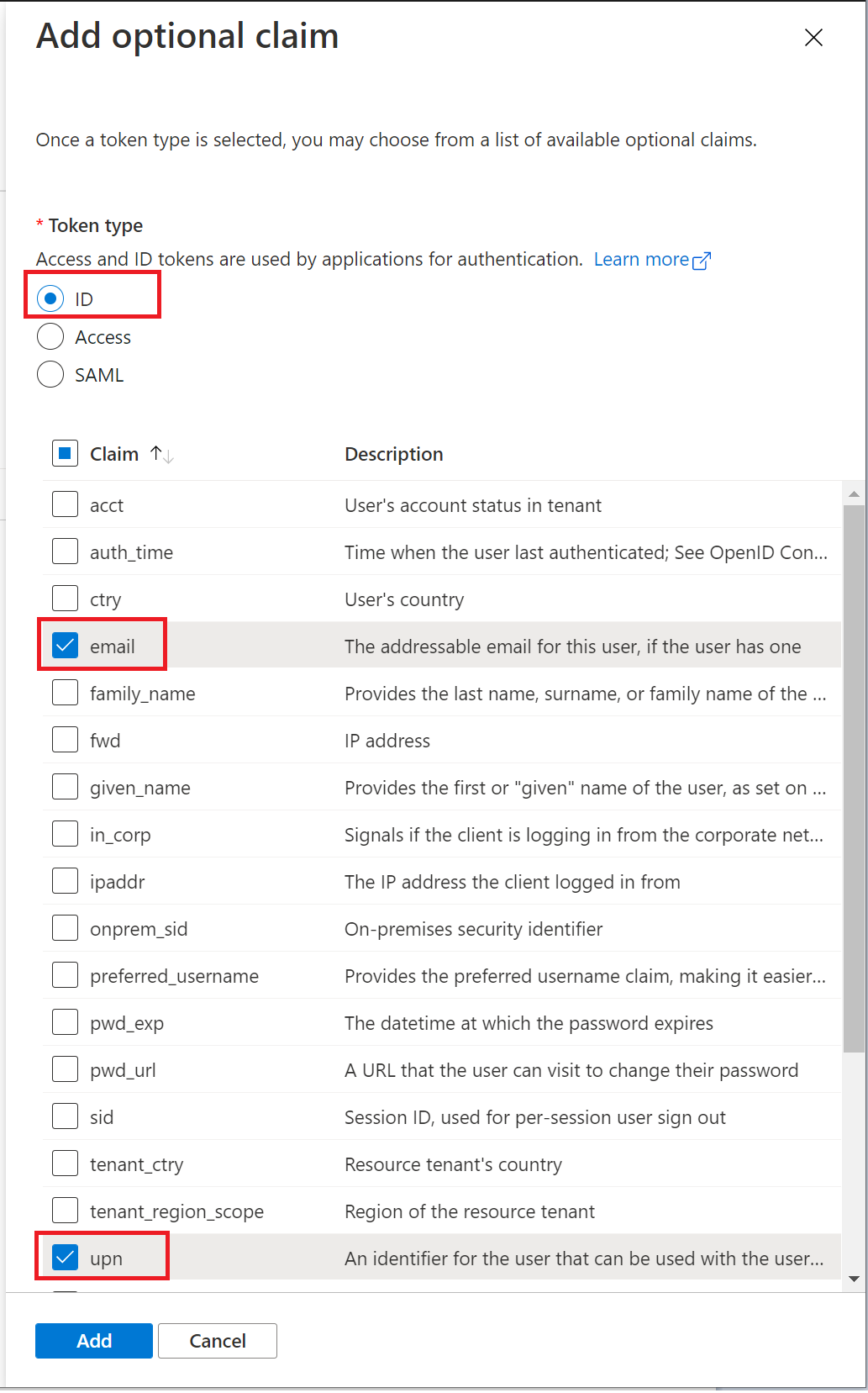Toggle the select-all Claim checkbox
The height and width of the screenshot is (1393, 868).
(x=65, y=454)
